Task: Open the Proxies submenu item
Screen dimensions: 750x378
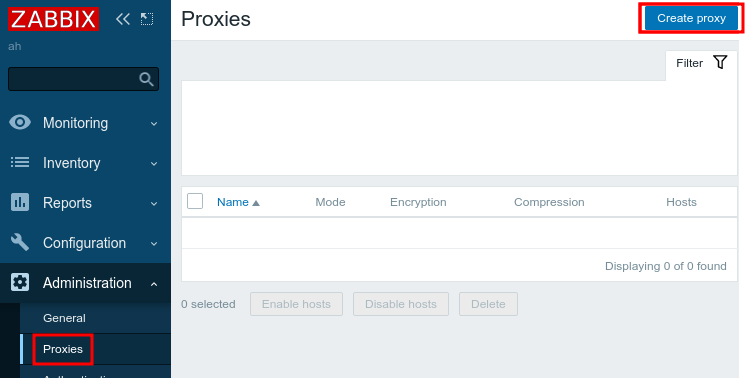Action: tap(63, 349)
